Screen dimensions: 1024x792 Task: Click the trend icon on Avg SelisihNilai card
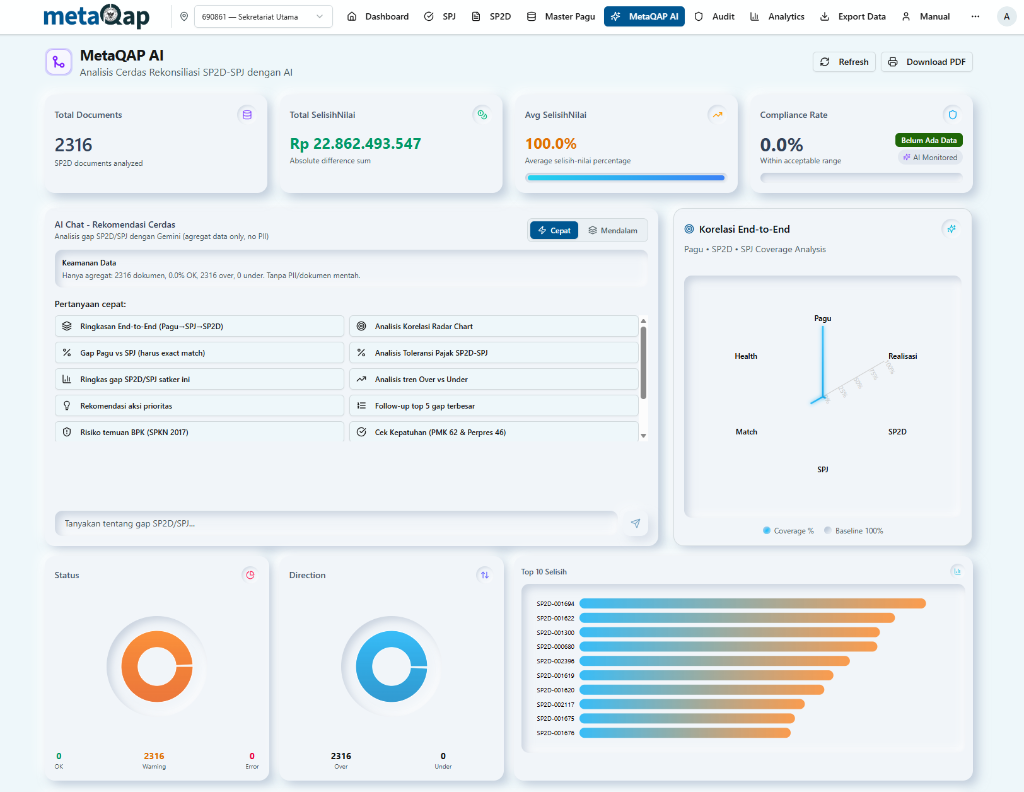pos(717,114)
